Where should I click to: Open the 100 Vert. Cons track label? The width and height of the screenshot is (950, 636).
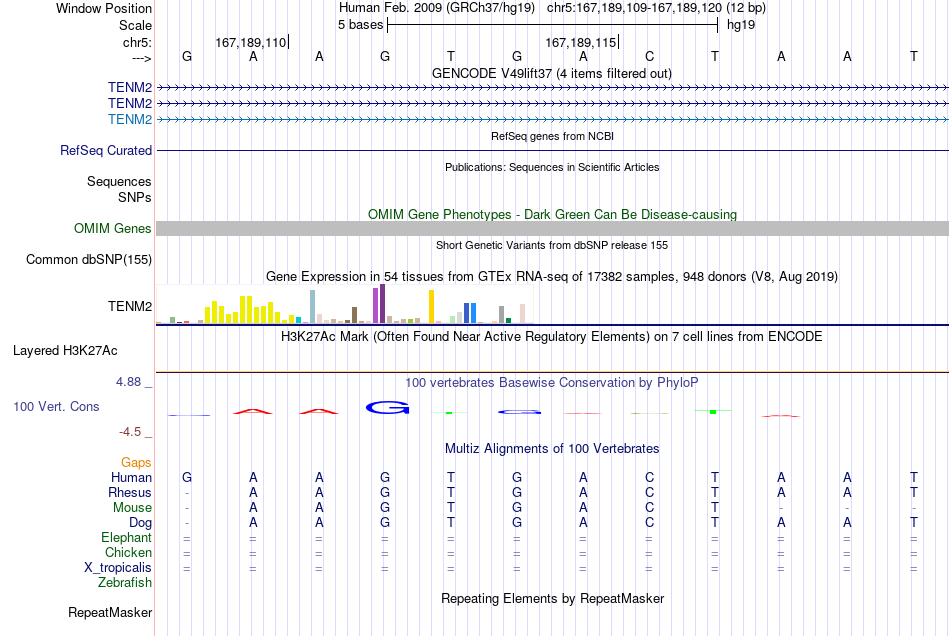(56, 406)
